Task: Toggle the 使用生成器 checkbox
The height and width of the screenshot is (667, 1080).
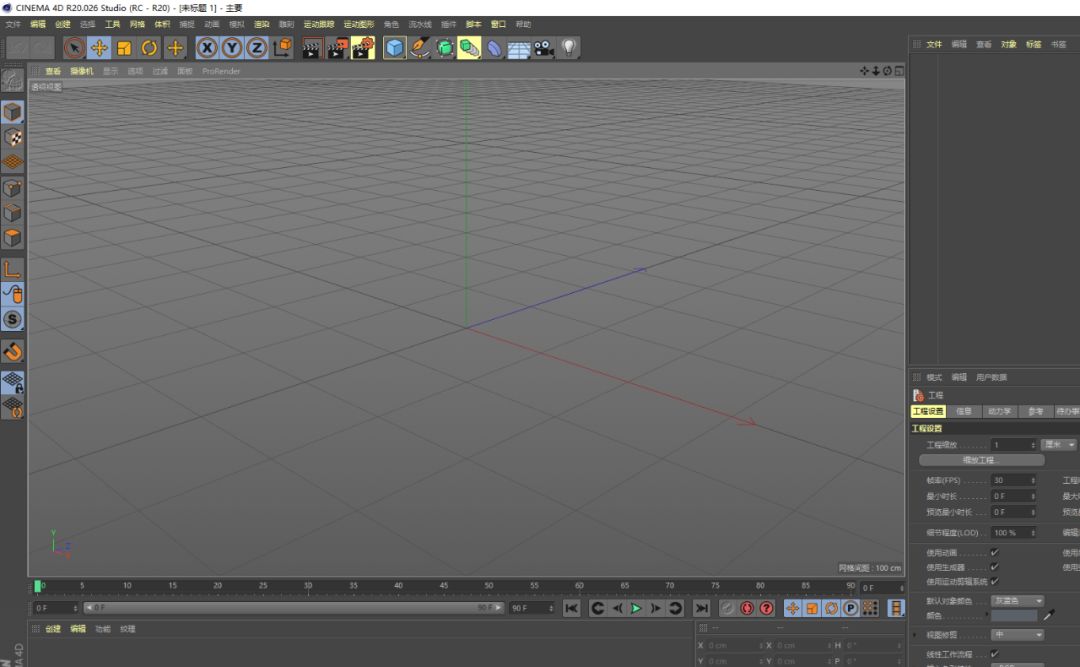Action: pyautogui.click(x=995, y=566)
